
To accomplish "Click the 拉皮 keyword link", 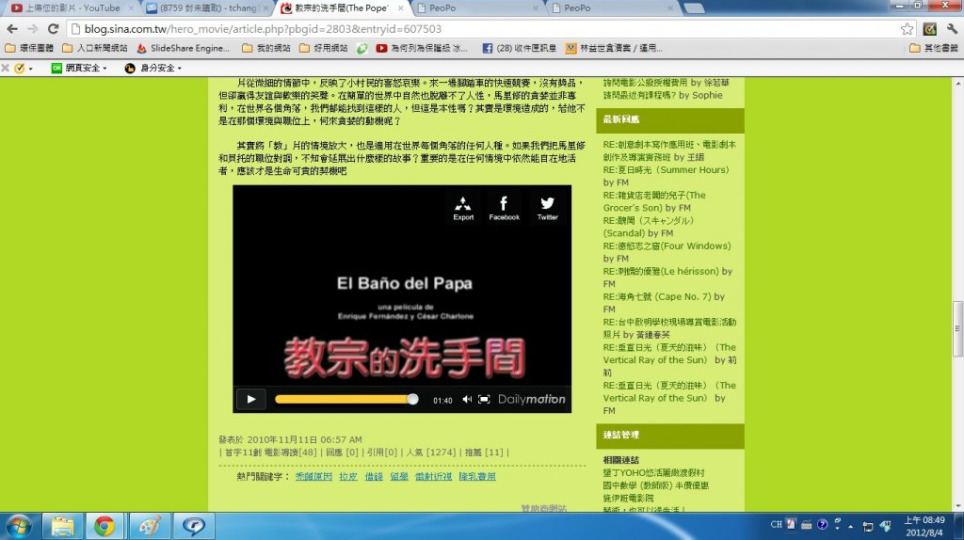I will (348, 477).
